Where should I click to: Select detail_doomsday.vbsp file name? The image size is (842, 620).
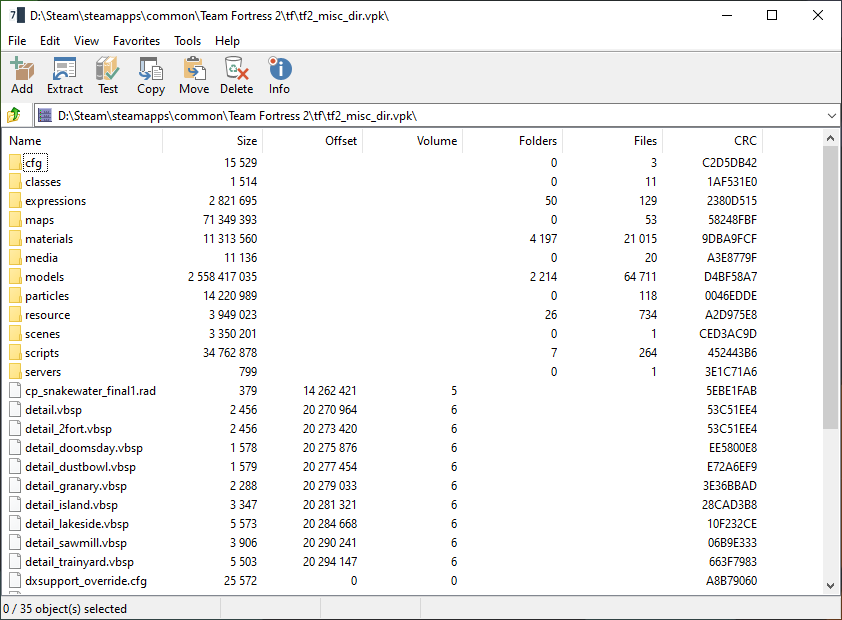coord(84,448)
